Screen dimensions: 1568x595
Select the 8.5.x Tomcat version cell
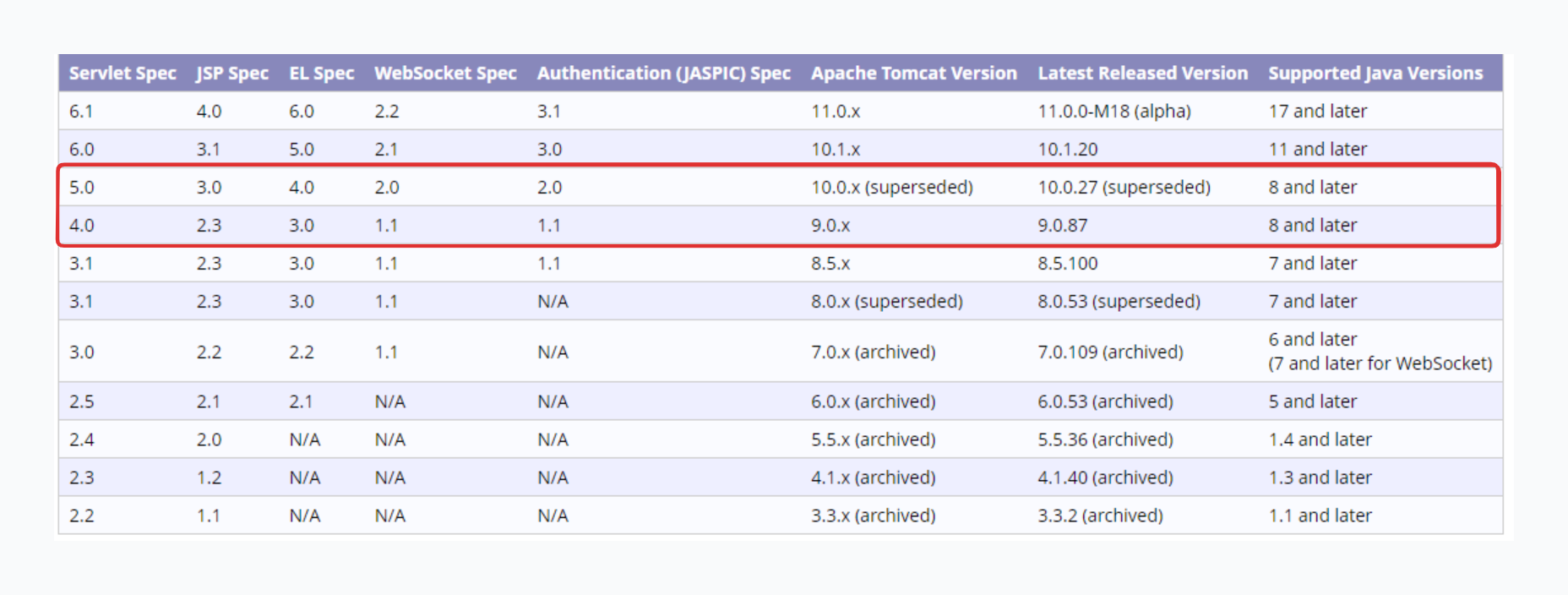[830, 264]
